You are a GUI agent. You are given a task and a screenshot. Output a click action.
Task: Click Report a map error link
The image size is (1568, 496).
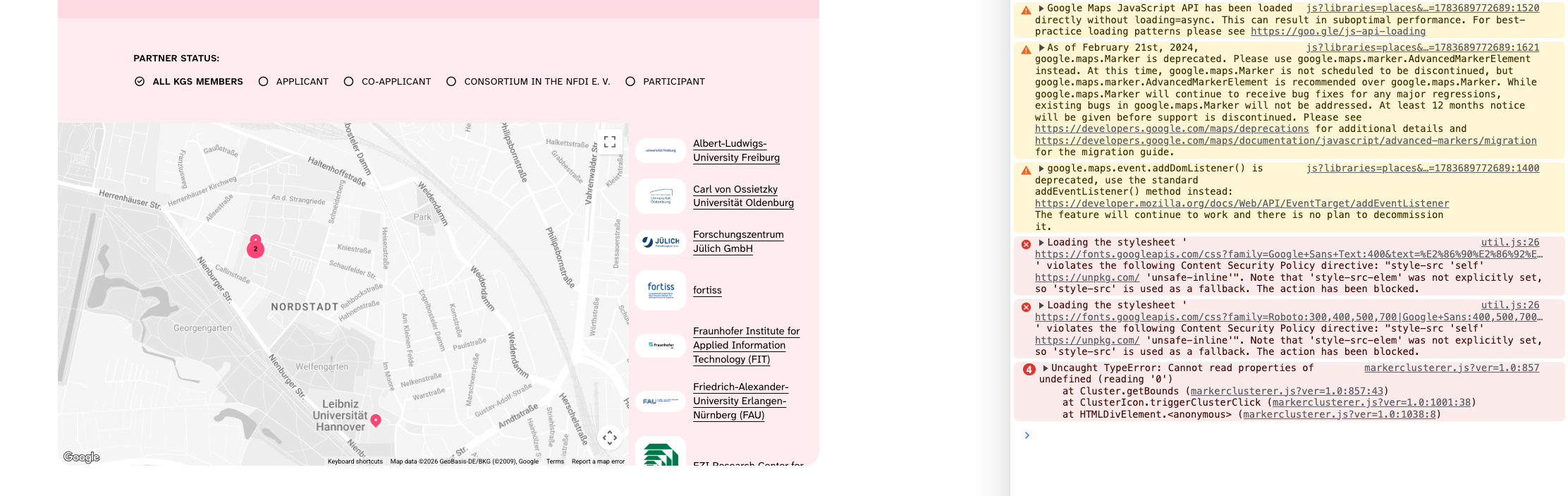point(598,461)
